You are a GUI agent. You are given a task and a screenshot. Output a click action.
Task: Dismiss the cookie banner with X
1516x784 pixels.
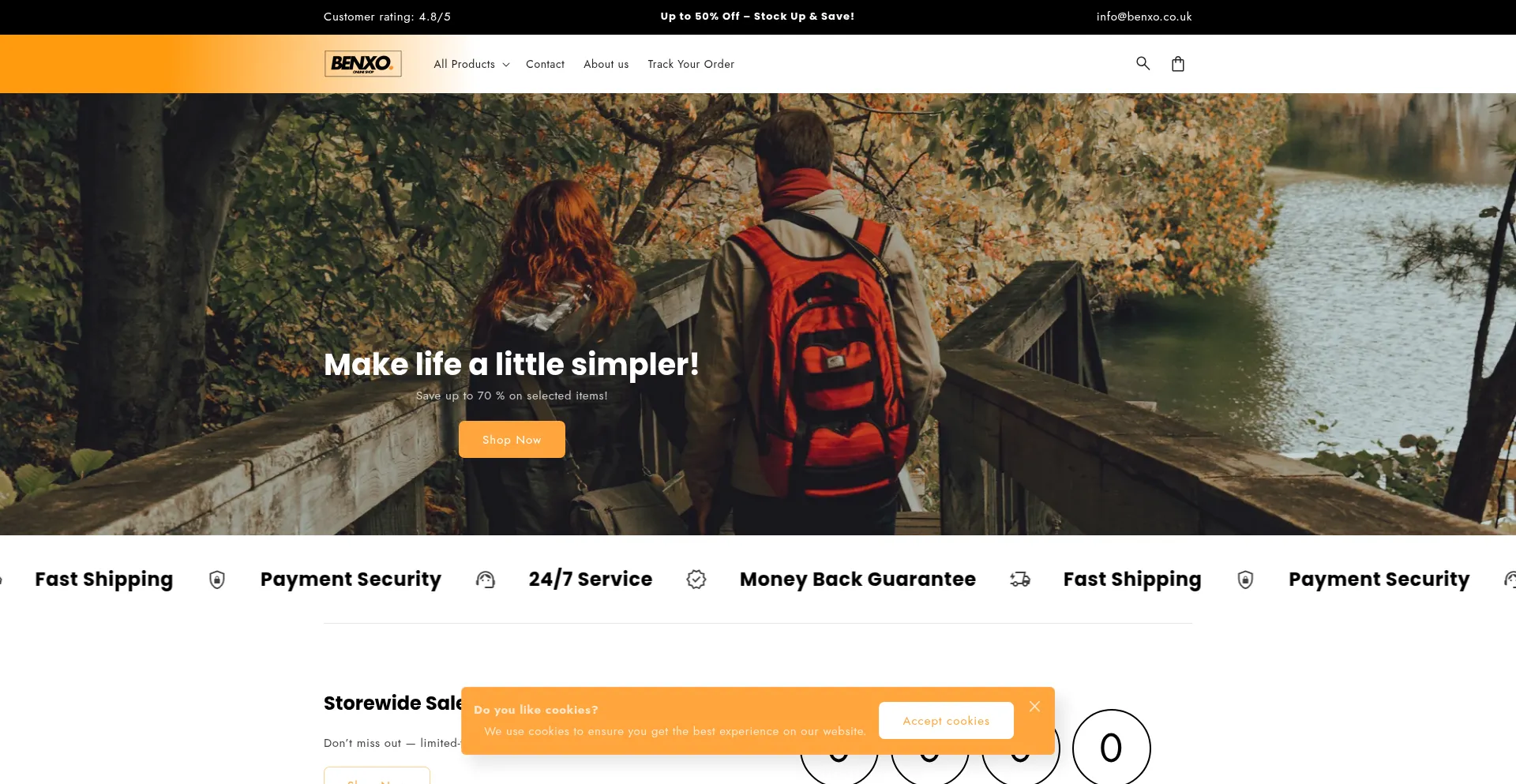coord(1034,707)
